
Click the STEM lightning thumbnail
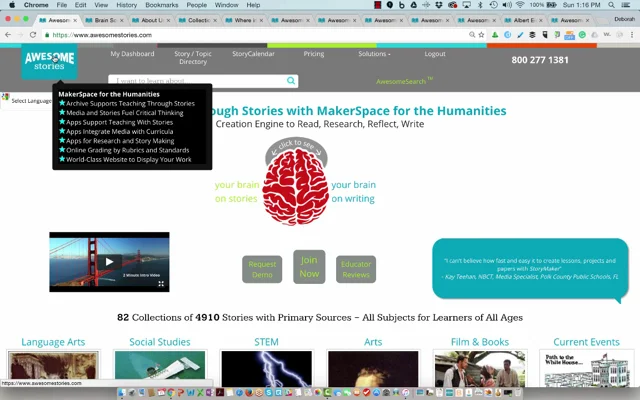tap(267, 369)
